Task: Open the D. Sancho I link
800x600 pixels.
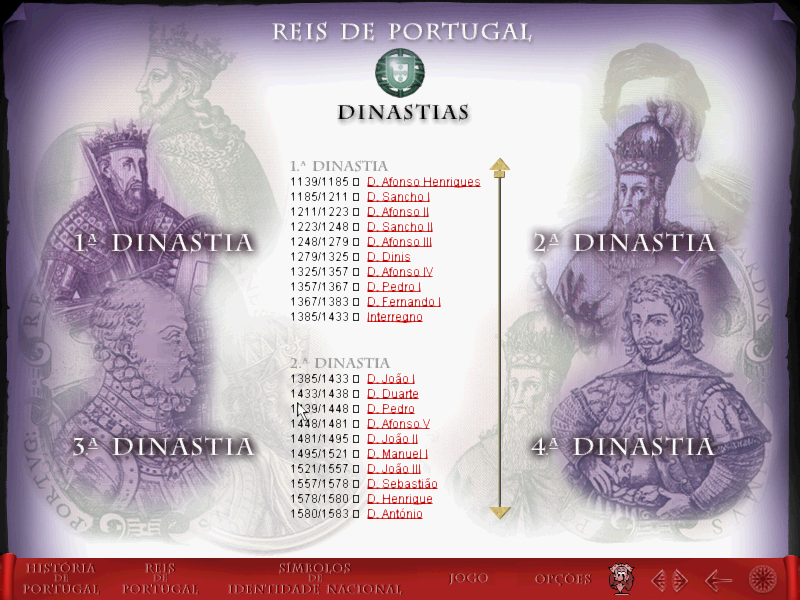Action: pyautogui.click(x=398, y=197)
